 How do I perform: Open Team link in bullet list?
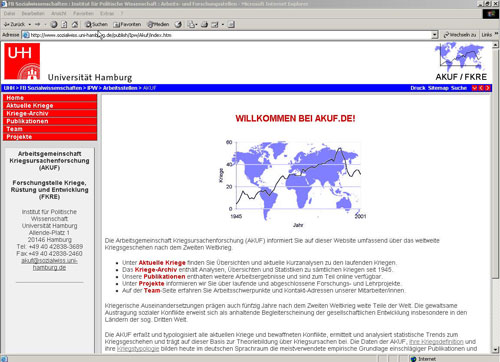[x=152, y=291]
